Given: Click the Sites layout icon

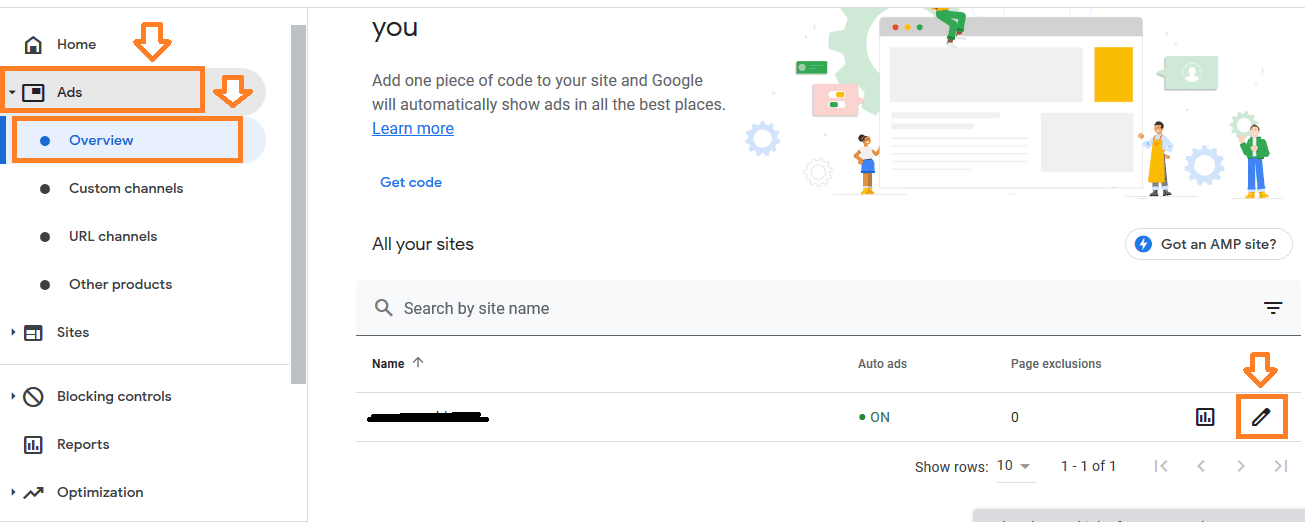Looking at the screenshot, I should point(33,333).
